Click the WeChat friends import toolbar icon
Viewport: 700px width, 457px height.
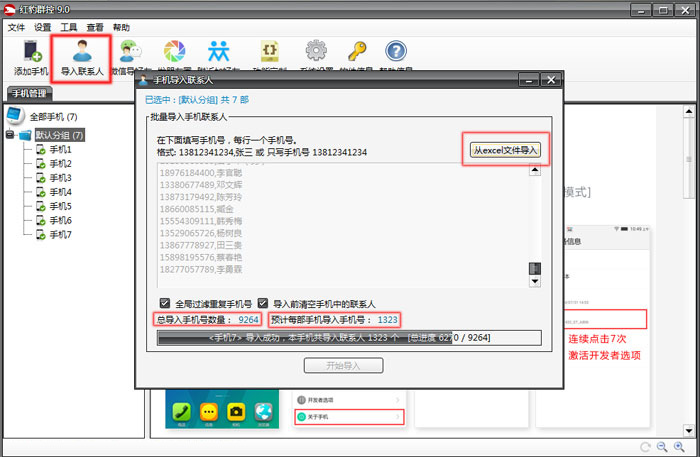pos(130,51)
